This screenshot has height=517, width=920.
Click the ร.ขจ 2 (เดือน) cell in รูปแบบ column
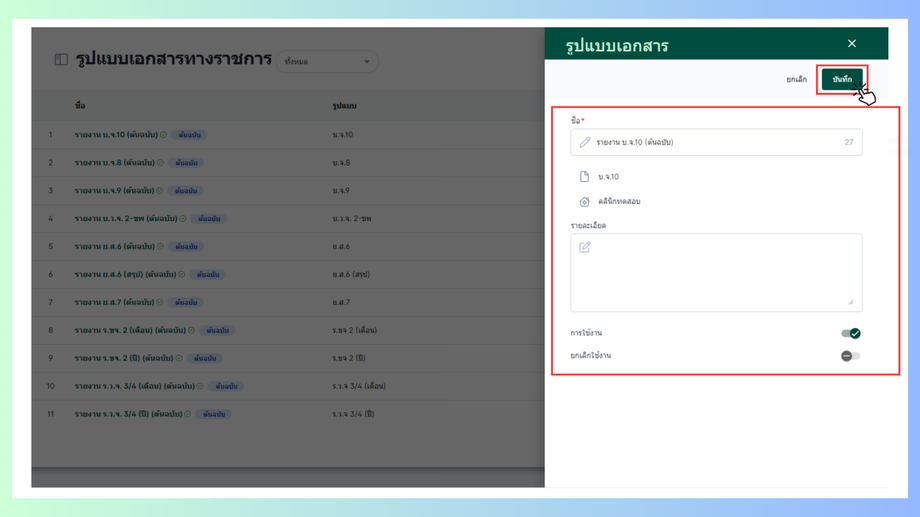click(354, 330)
